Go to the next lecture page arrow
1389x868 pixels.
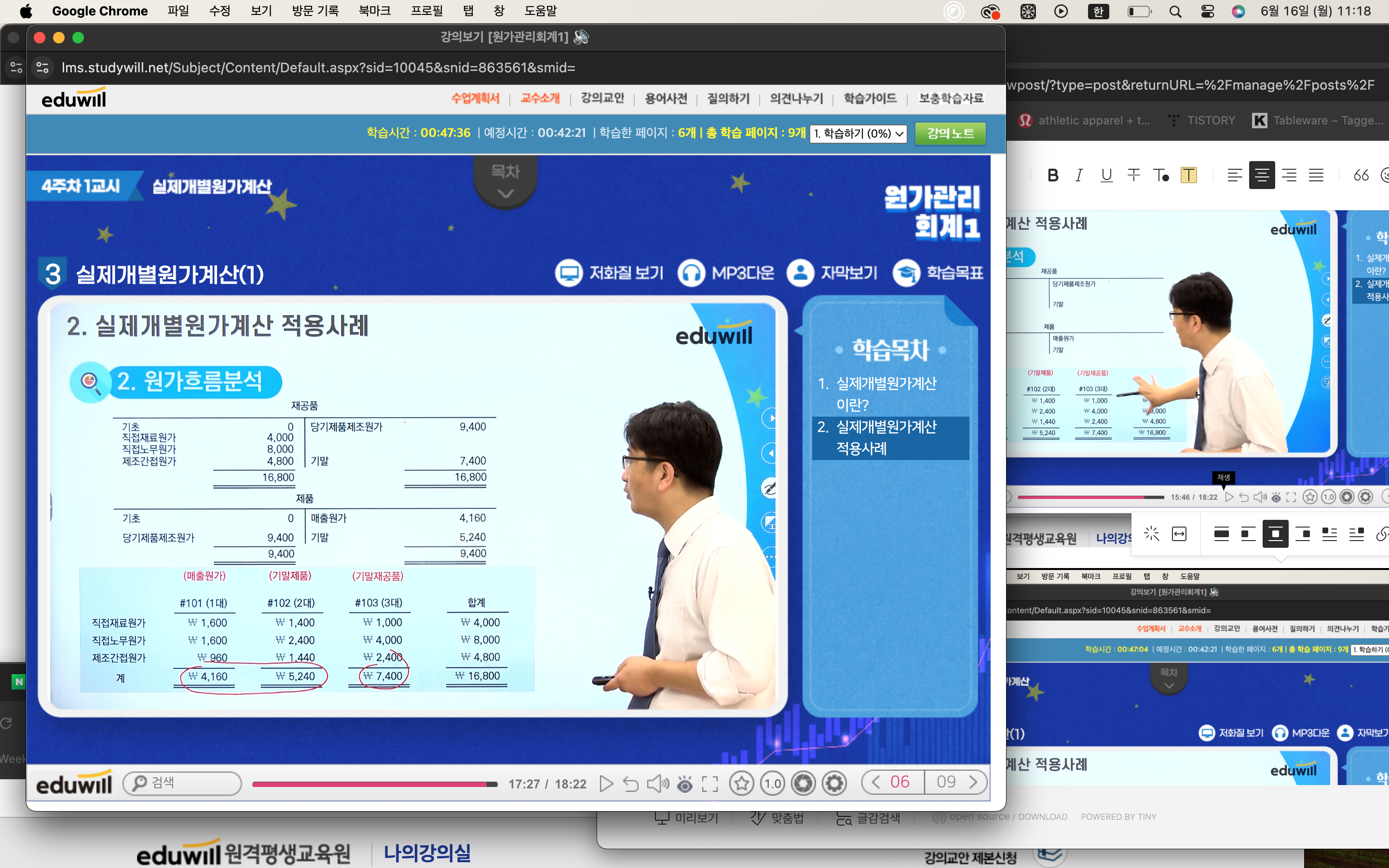click(973, 782)
